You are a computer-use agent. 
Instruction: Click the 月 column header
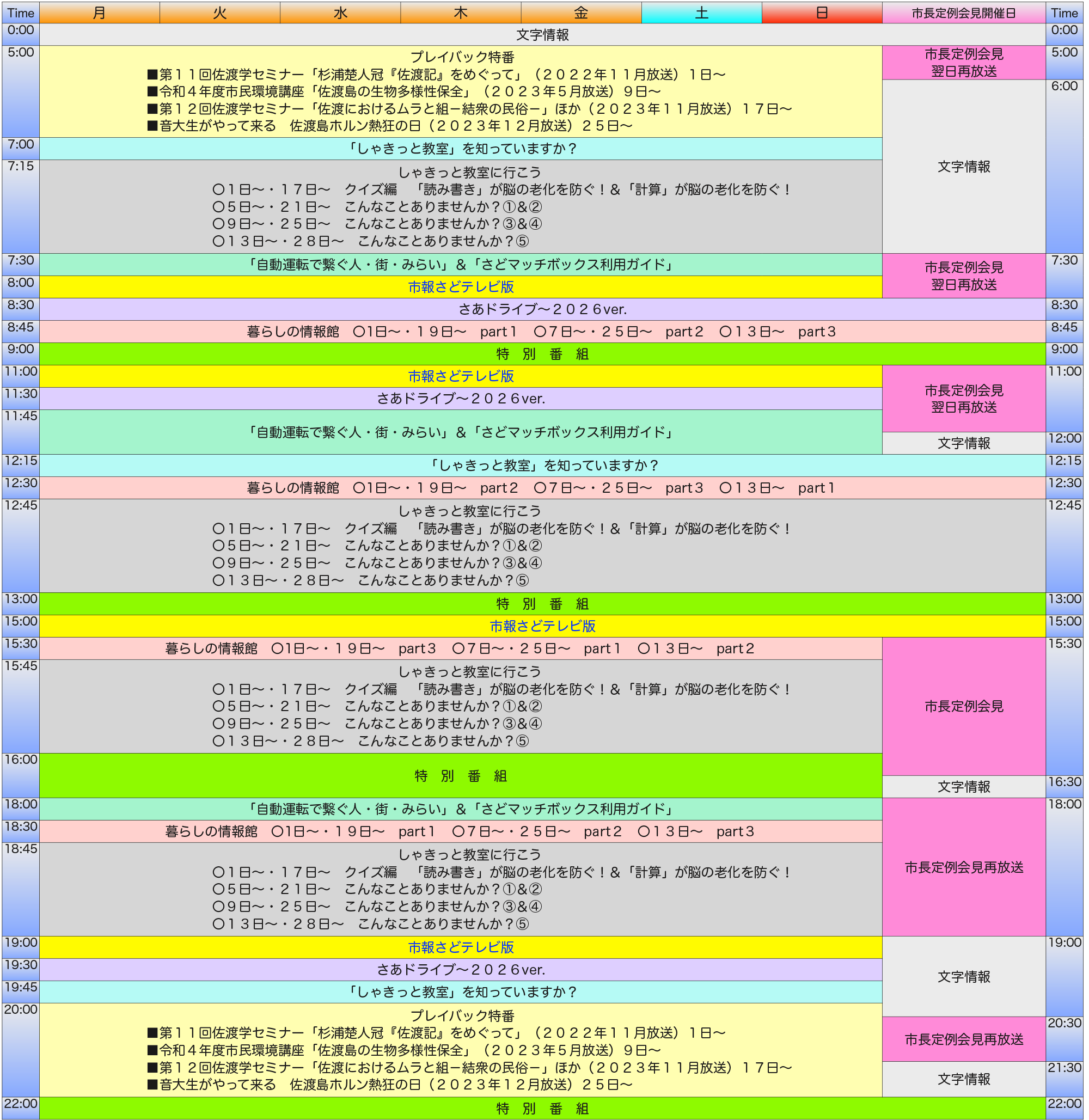point(100,13)
